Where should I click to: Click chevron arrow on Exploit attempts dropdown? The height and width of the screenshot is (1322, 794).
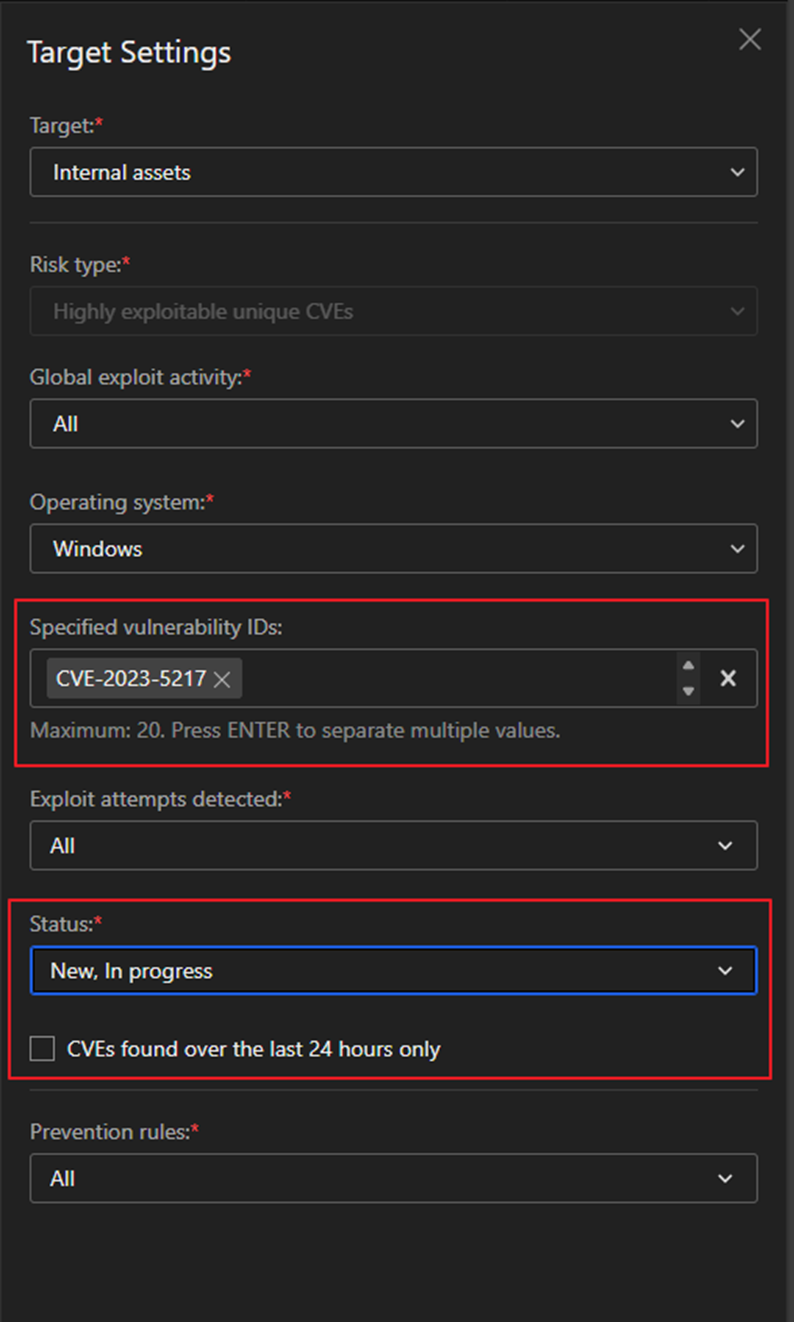click(725, 846)
